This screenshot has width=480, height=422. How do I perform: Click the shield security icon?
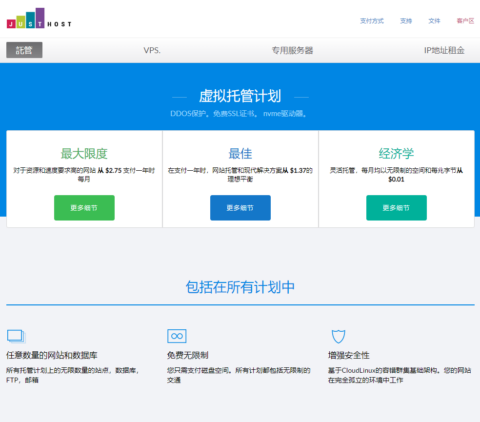coord(338,336)
